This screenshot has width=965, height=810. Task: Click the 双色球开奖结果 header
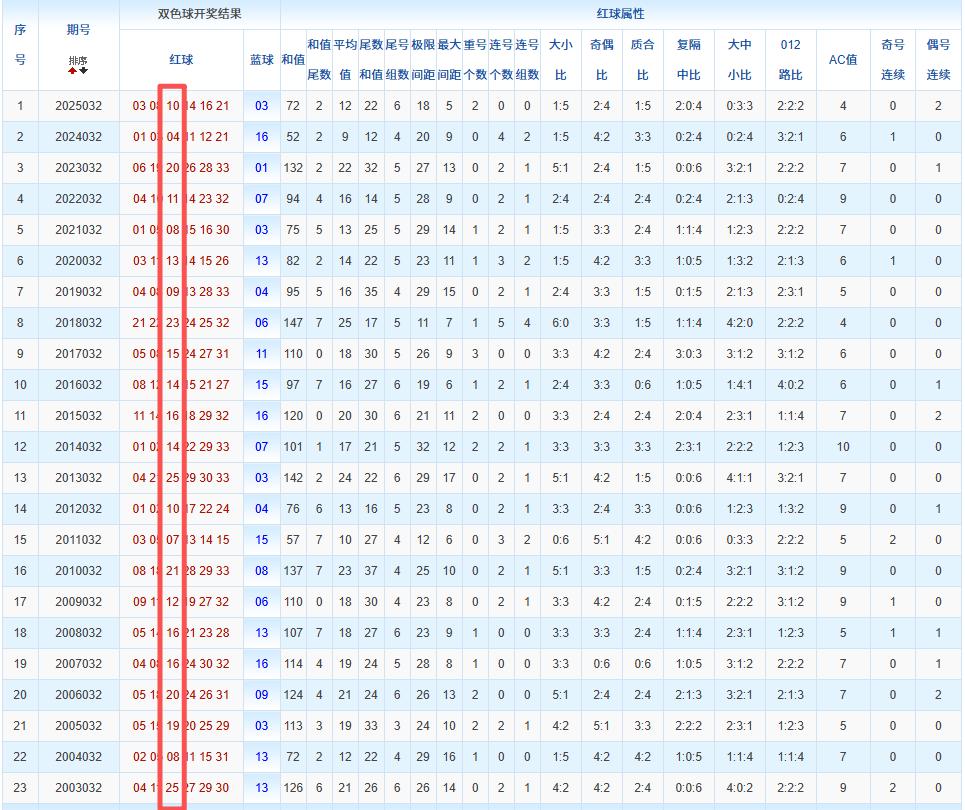pos(199,14)
